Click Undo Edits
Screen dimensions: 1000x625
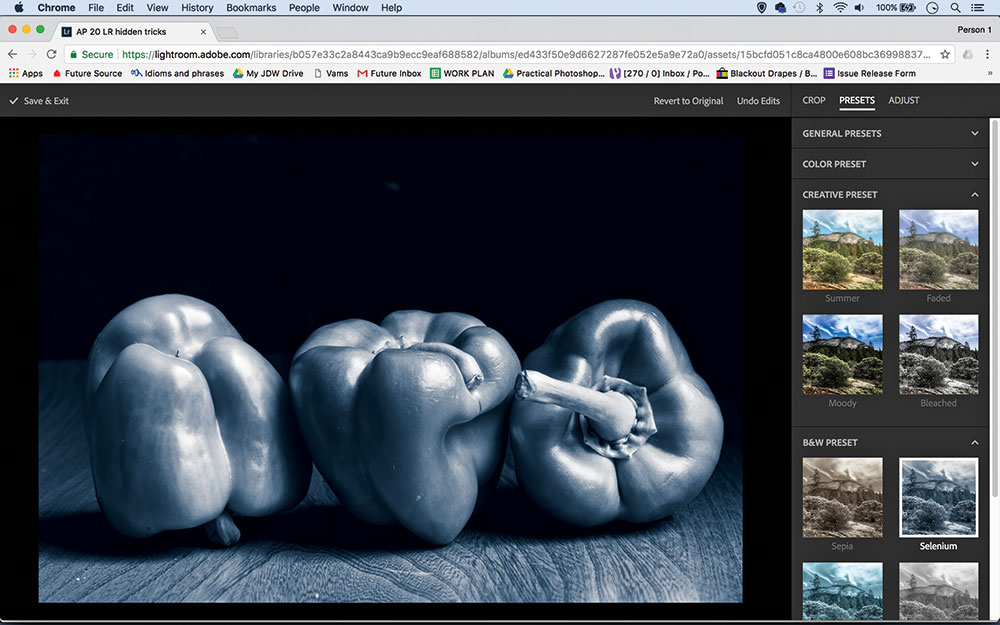(x=758, y=101)
